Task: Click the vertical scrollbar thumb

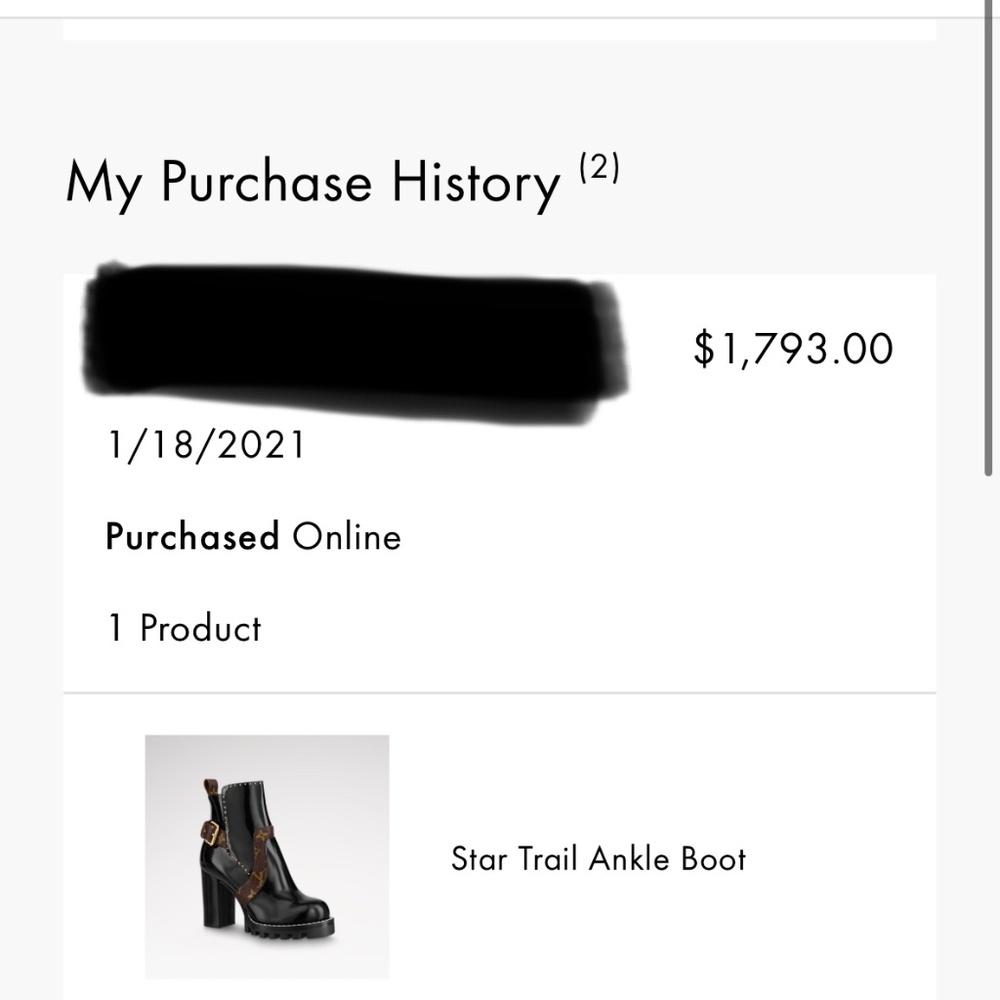Action: pos(989,240)
